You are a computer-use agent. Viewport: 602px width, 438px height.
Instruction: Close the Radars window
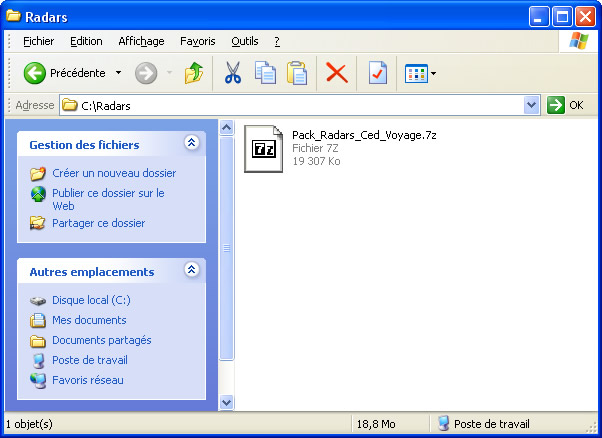585,17
